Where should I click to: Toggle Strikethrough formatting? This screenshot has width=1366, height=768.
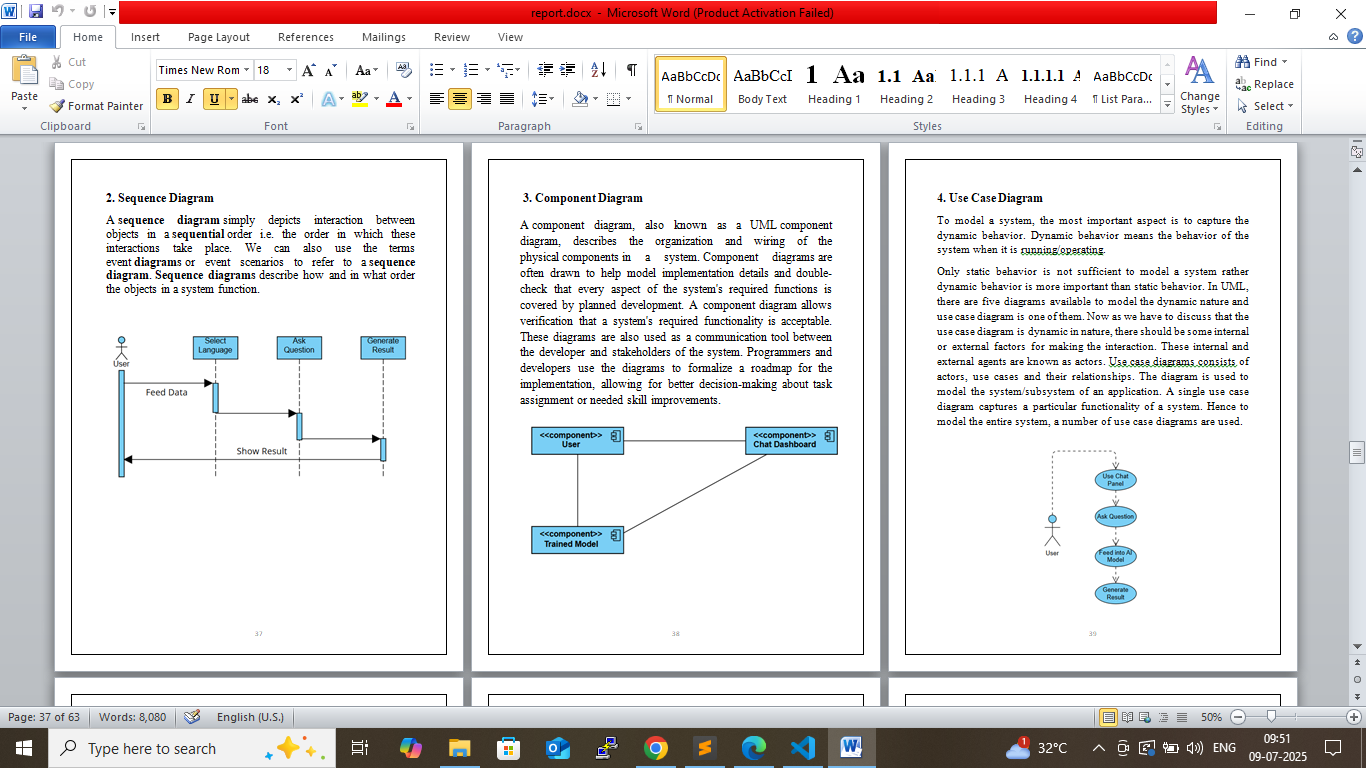click(x=250, y=99)
